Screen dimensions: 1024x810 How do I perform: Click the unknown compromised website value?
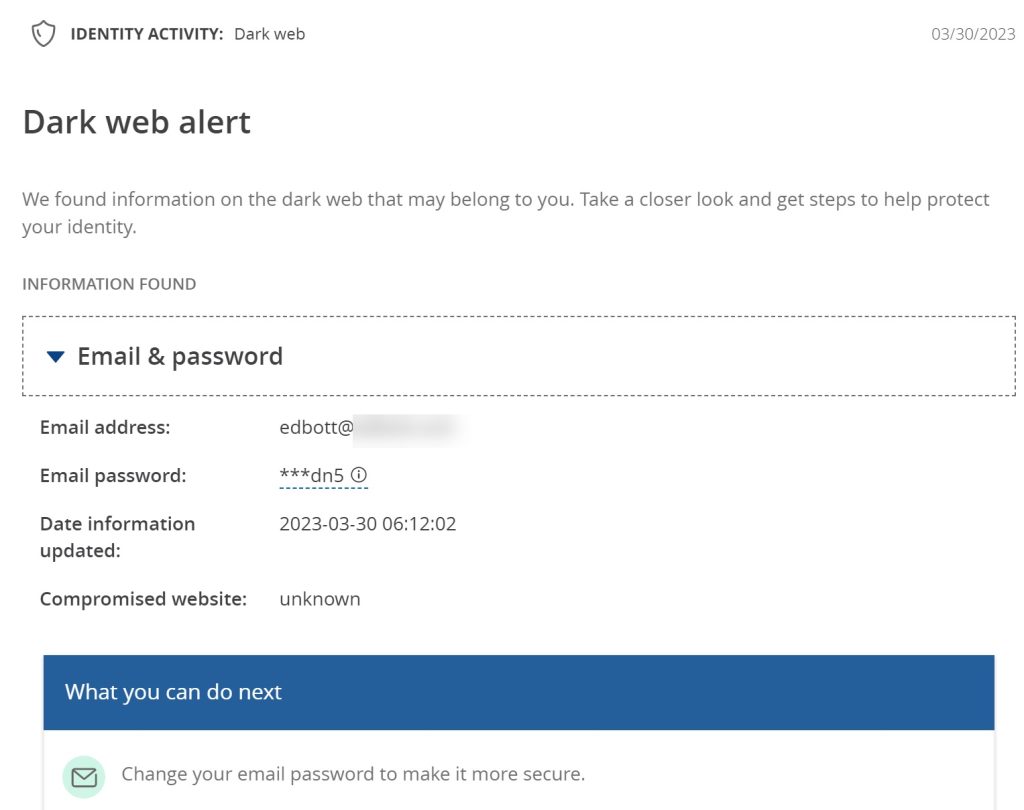pos(320,599)
